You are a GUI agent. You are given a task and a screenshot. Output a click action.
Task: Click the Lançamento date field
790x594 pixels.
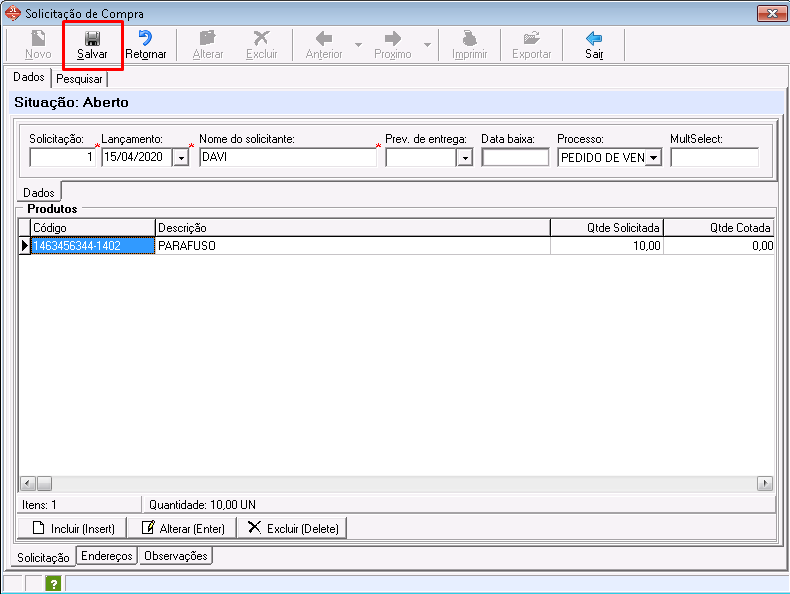(137, 157)
